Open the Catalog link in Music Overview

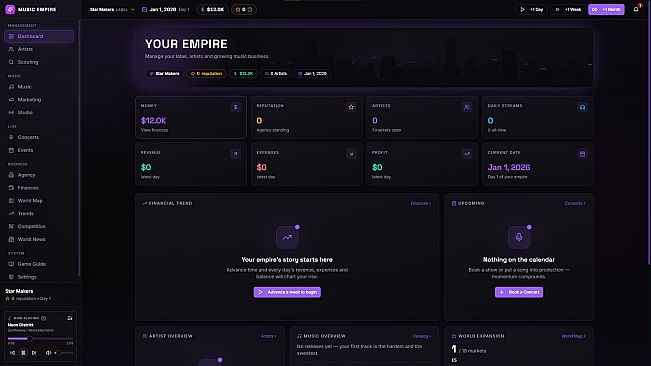tap(422, 336)
